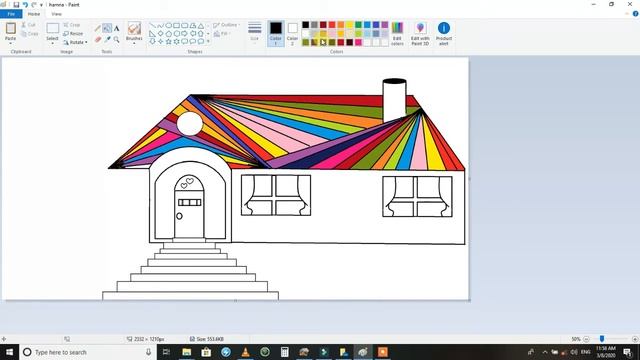The height and width of the screenshot is (360, 640).
Task: Open the shape Outline dropdown
Action: (x=227, y=25)
